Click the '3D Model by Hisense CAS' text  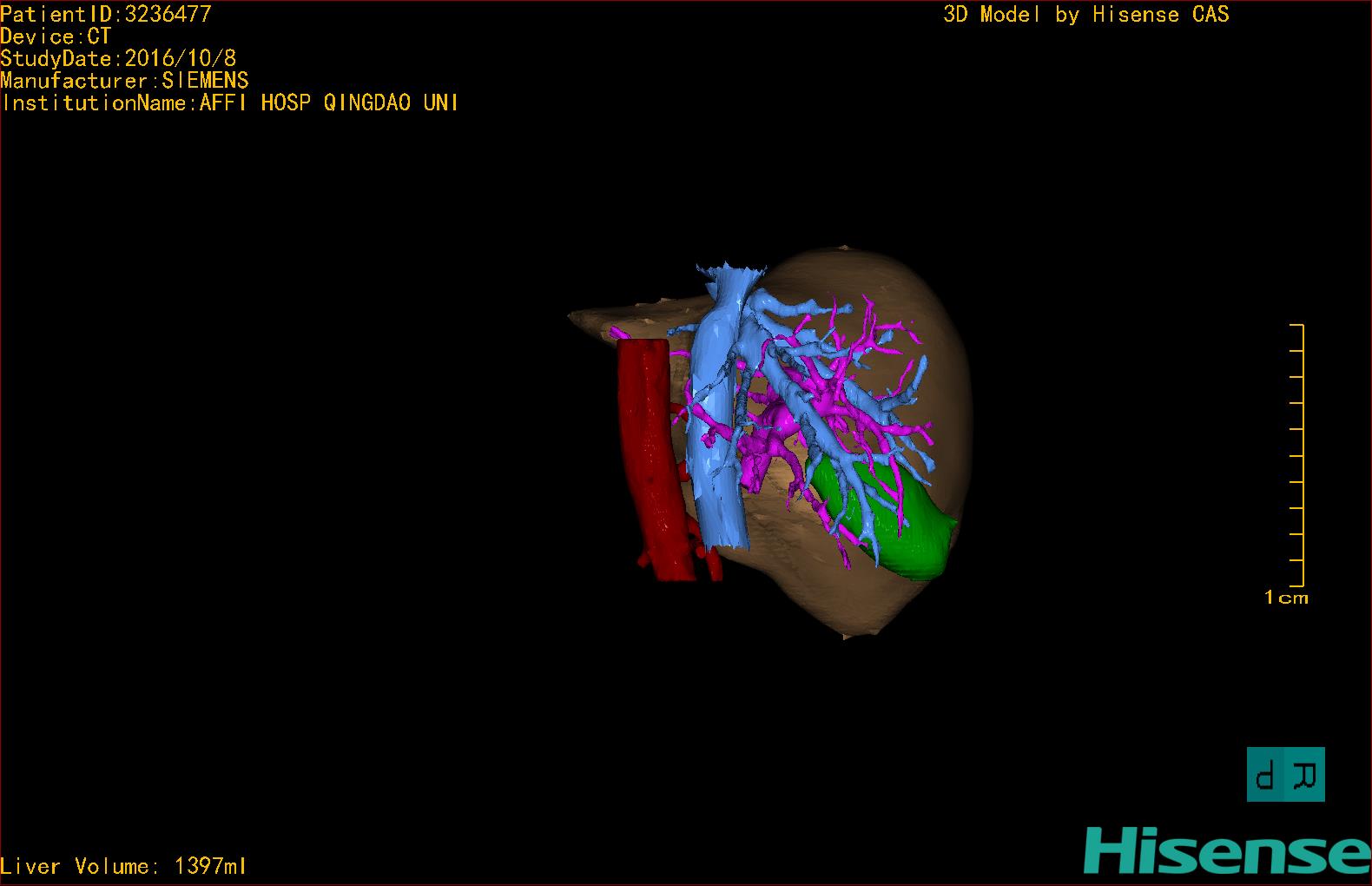click(x=1086, y=14)
